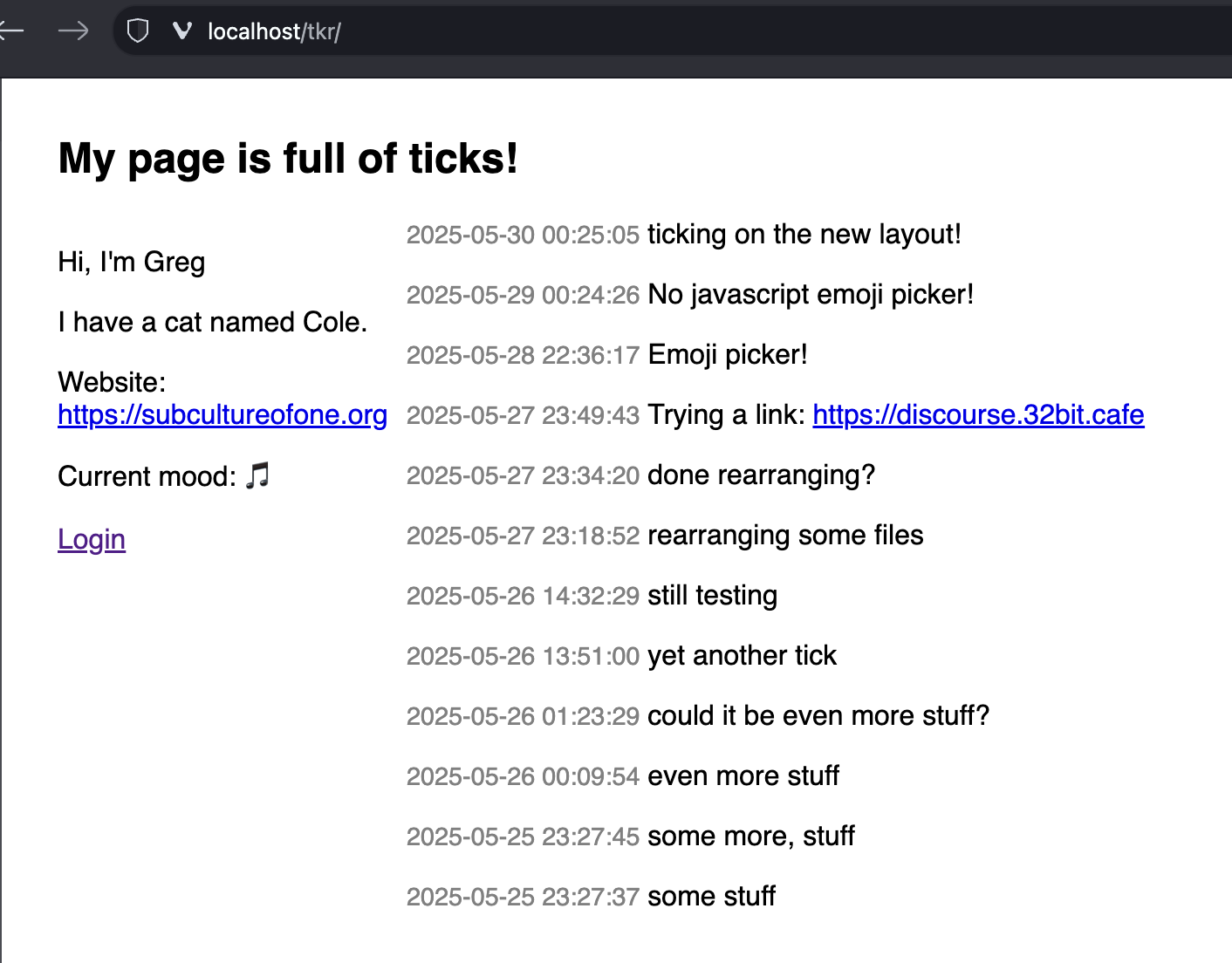1232x963 pixels.
Task: Click timestamp 2025-05-29 00:24:26
Action: coord(524,295)
